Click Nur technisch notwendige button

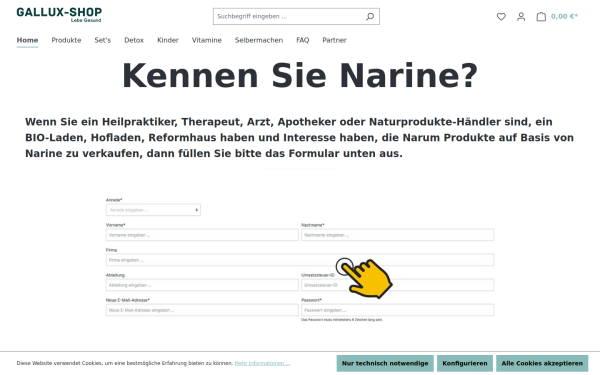[x=385, y=363]
